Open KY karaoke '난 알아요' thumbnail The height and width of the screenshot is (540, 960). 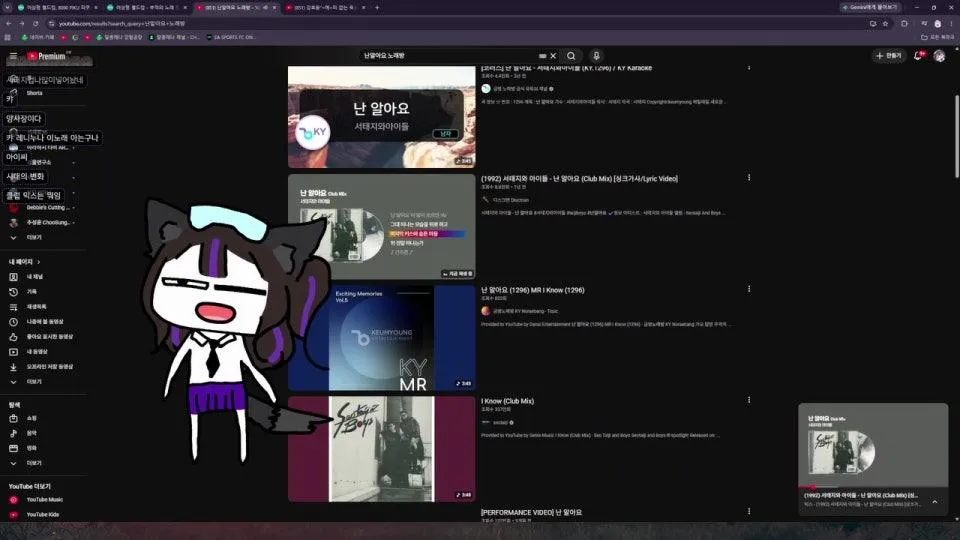[381, 116]
